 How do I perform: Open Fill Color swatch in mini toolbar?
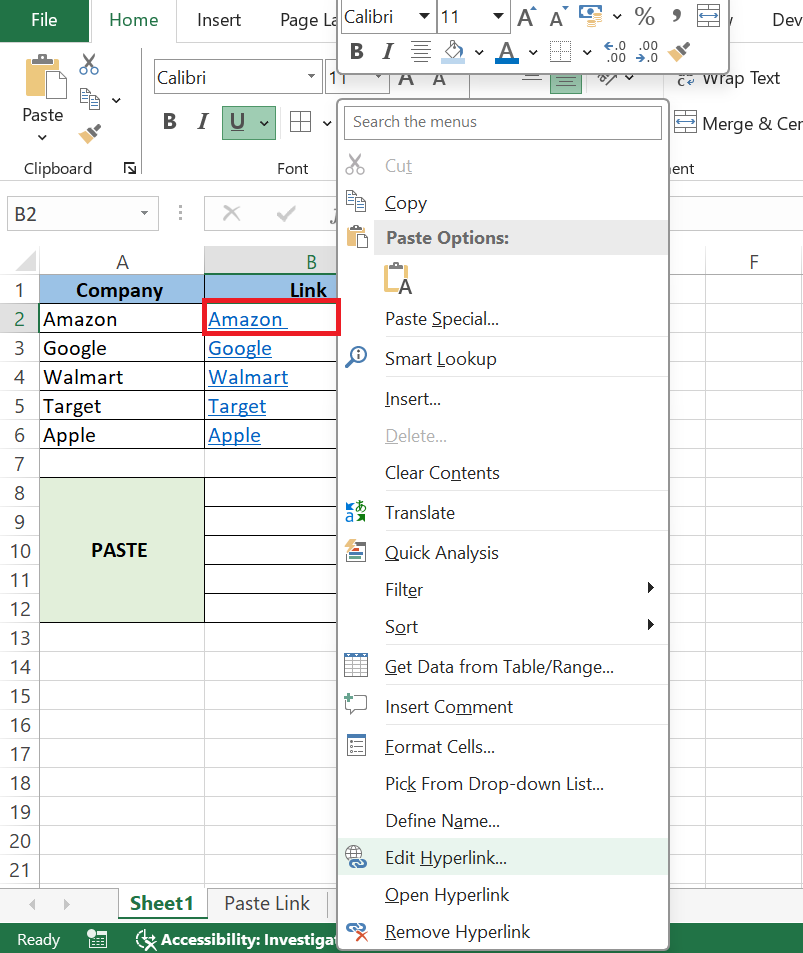tap(454, 52)
